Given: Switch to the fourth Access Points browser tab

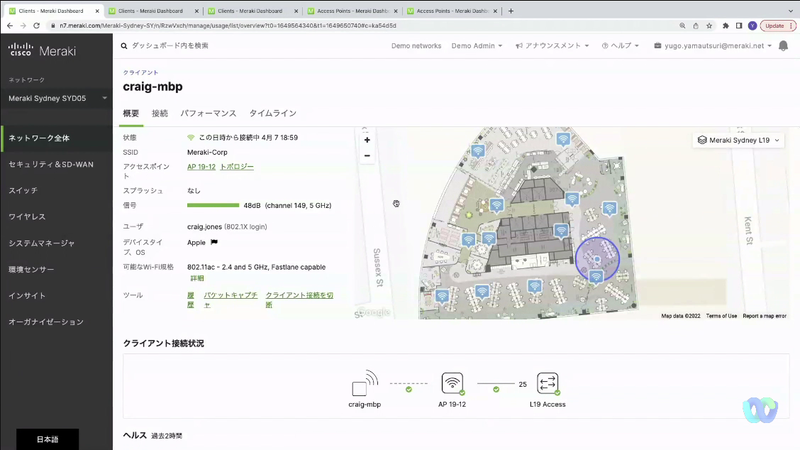Looking at the screenshot, I should click(352, 11).
